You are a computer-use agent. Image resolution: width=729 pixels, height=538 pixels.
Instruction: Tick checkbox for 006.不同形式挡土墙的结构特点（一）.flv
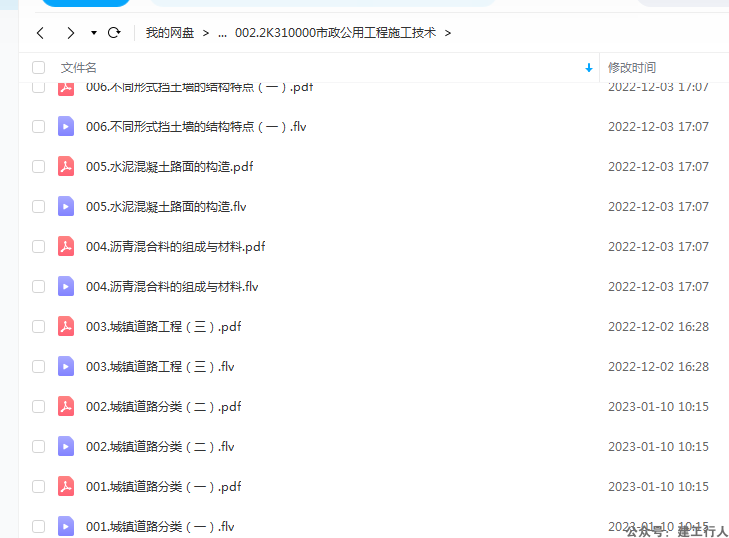pyautogui.click(x=39, y=126)
